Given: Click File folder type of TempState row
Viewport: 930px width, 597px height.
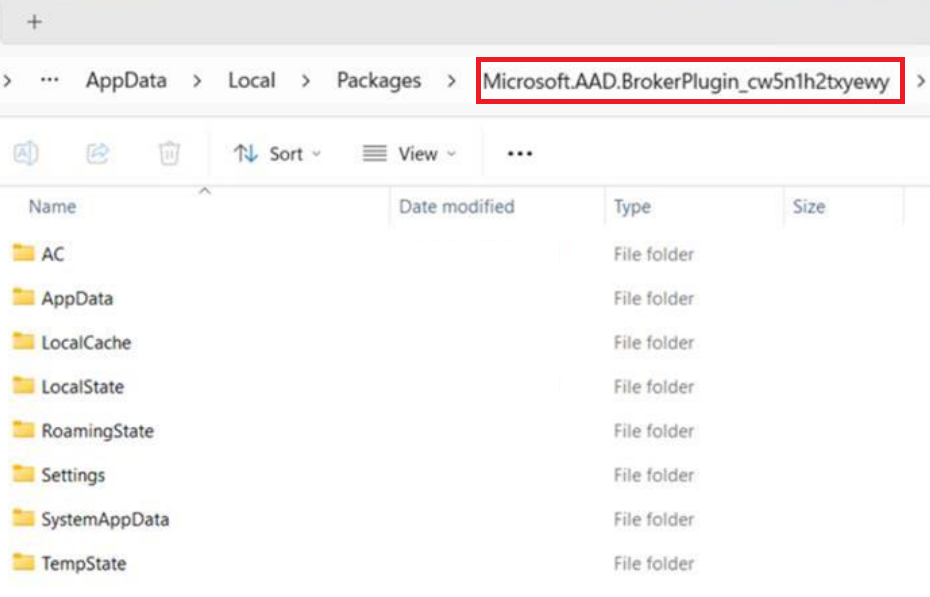Looking at the screenshot, I should (x=654, y=563).
